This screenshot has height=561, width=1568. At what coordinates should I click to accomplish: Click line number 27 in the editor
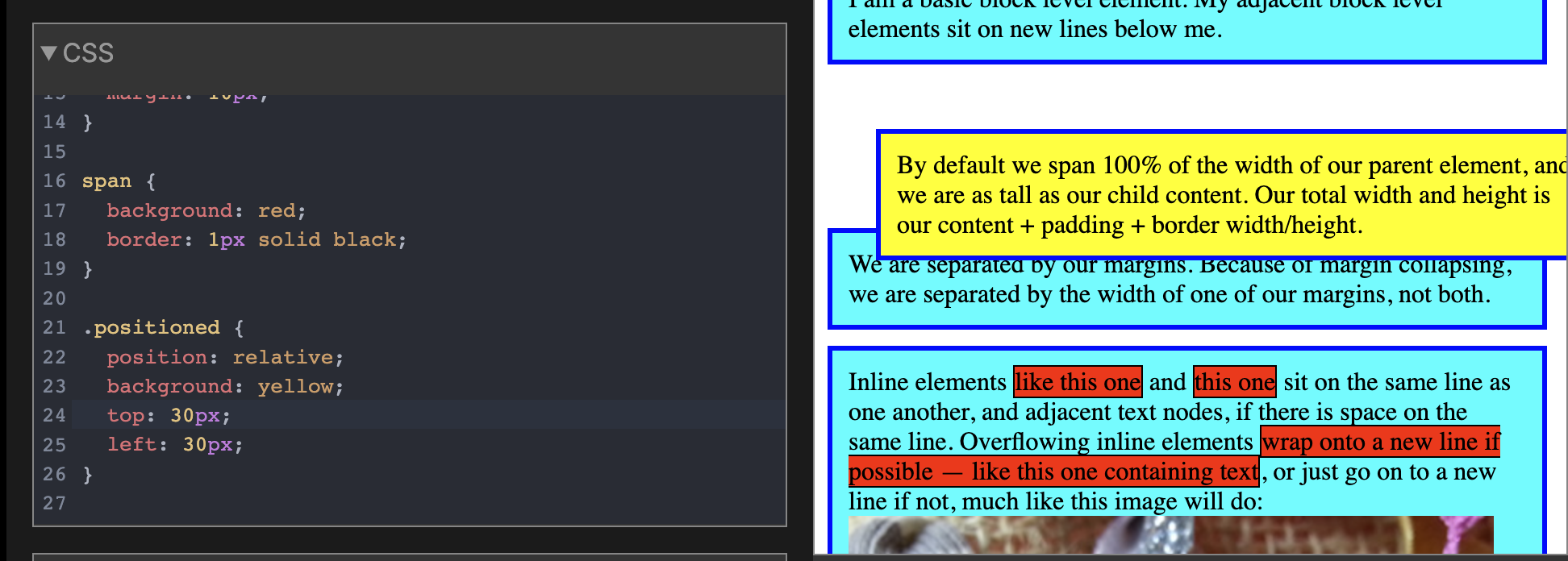point(54,504)
